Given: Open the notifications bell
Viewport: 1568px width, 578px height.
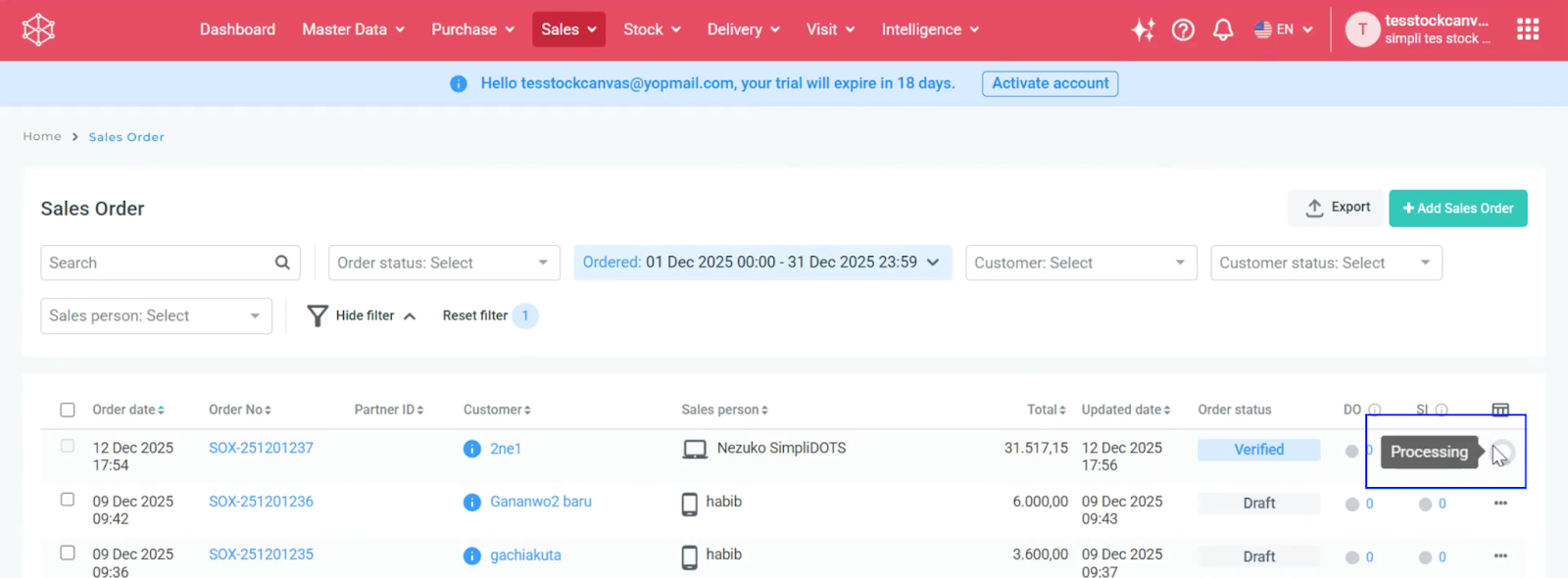Looking at the screenshot, I should click(1223, 29).
